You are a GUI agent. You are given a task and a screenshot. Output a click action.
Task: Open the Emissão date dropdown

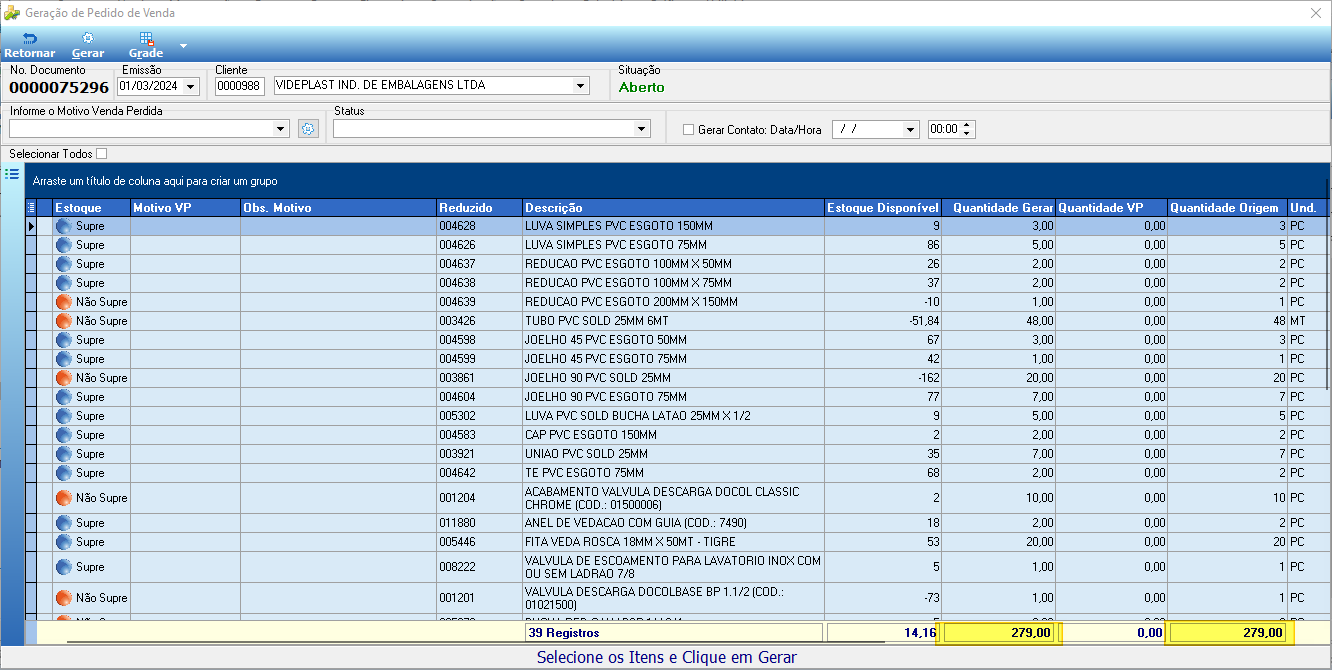[x=191, y=87]
